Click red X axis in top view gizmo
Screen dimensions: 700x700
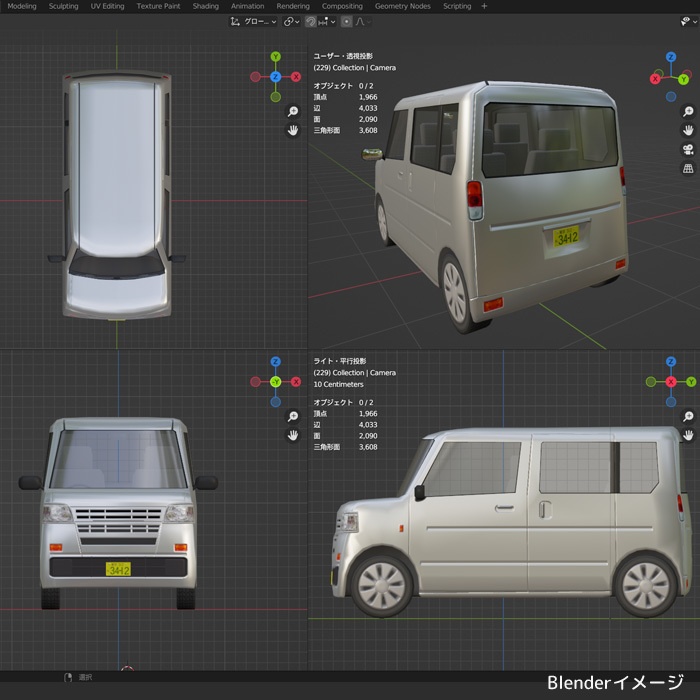[296, 77]
